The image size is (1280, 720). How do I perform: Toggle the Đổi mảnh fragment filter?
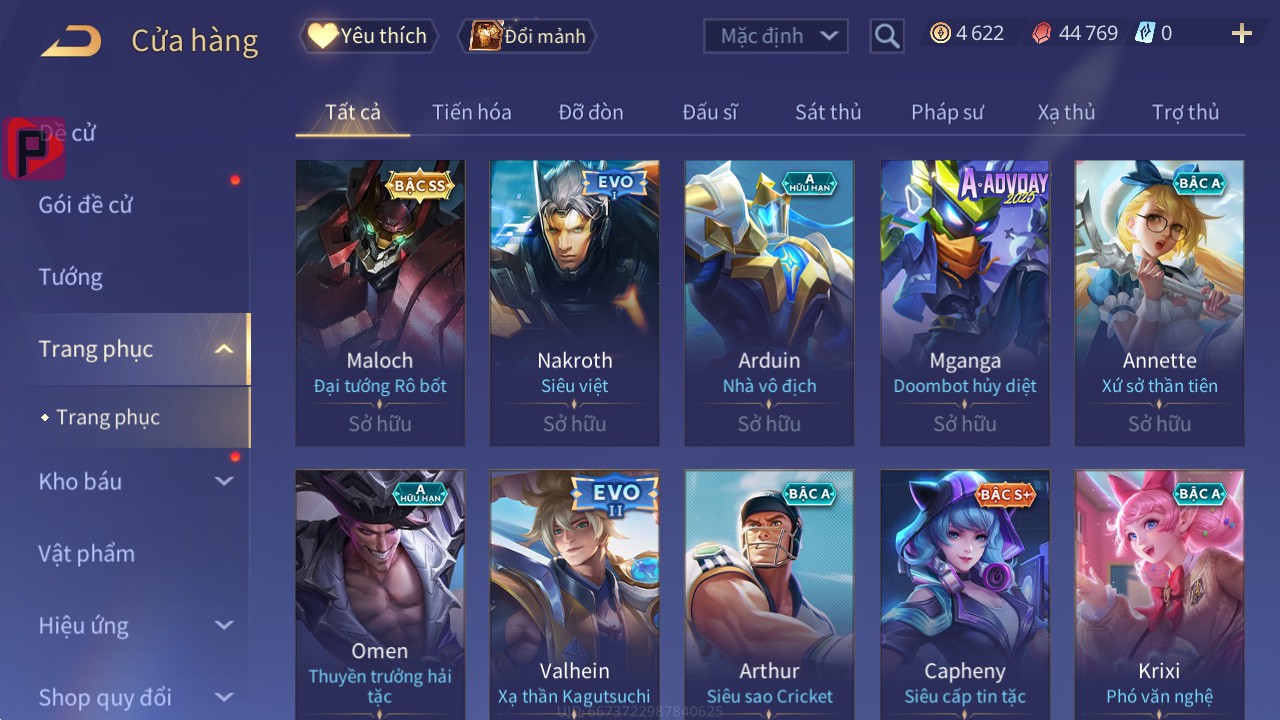(x=527, y=36)
